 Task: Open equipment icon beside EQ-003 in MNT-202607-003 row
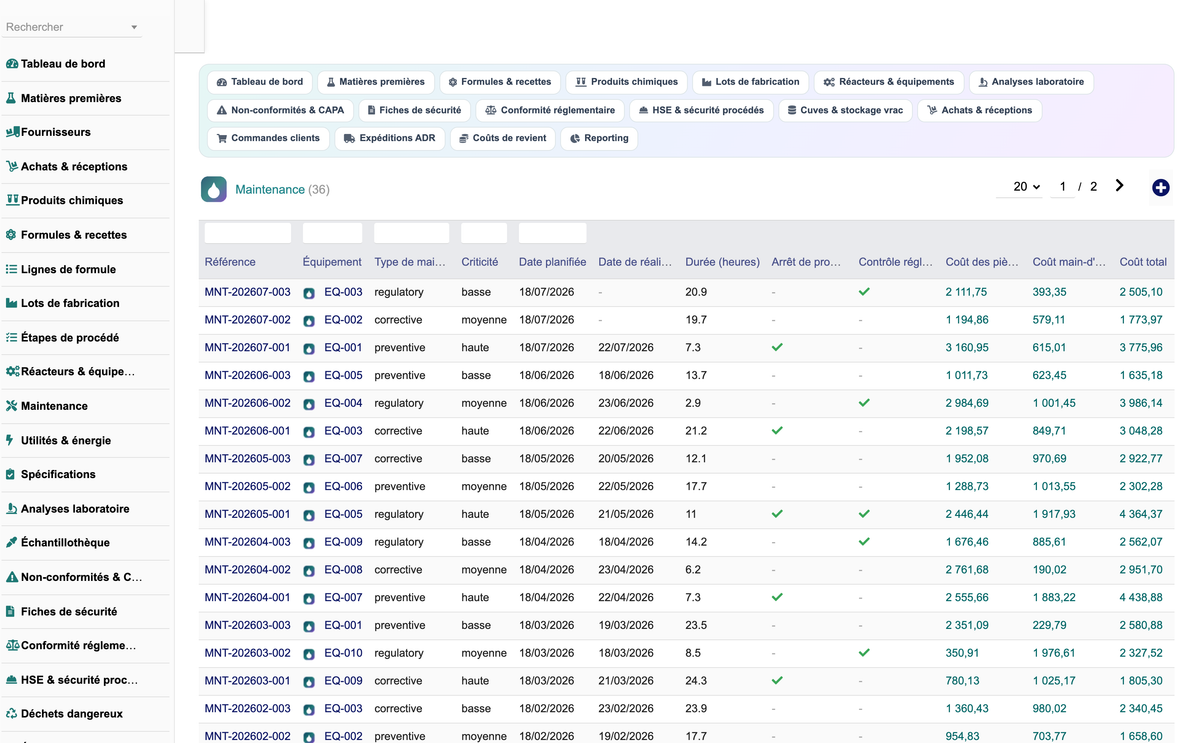pyautogui.click(x=310, y=293)
